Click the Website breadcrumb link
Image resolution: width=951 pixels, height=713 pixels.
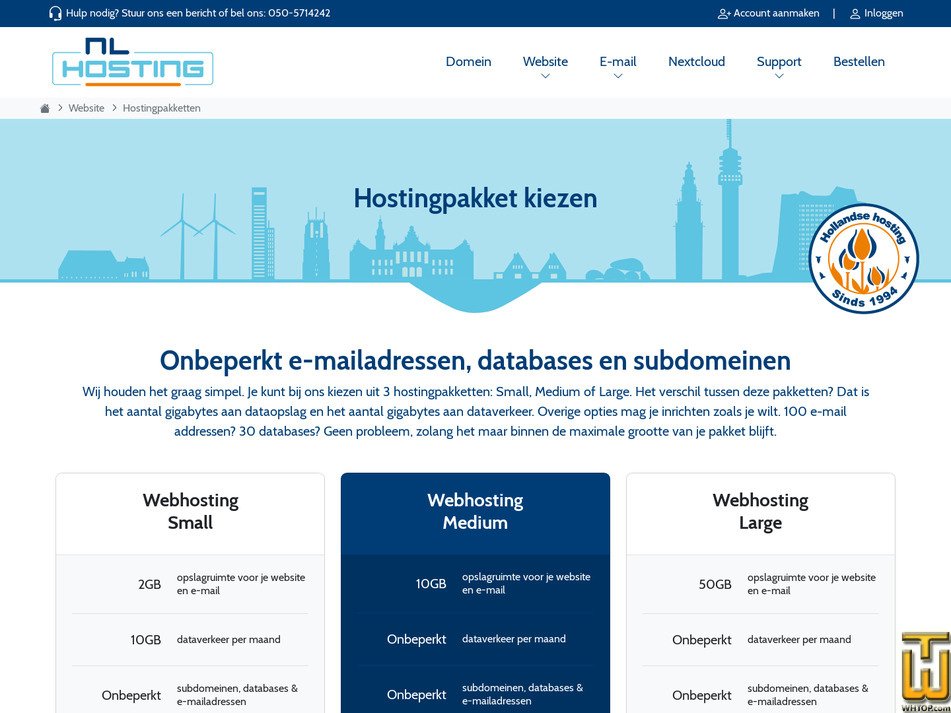point(86,109)
